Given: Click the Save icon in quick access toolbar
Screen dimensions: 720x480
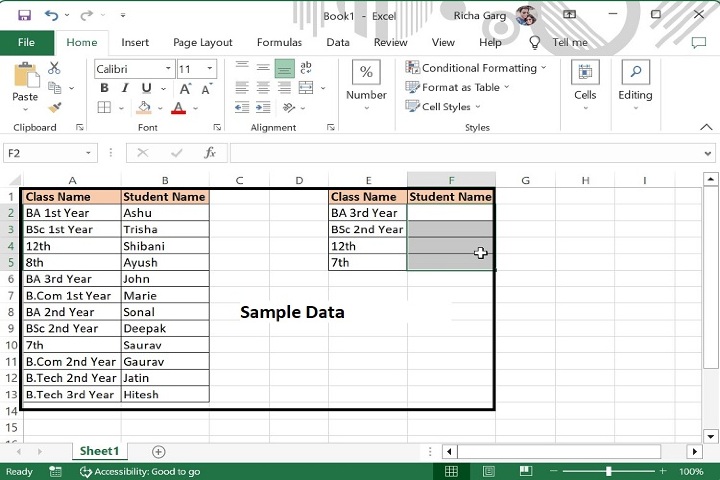Looking at the screenshot, I should (x=24, y=15).
